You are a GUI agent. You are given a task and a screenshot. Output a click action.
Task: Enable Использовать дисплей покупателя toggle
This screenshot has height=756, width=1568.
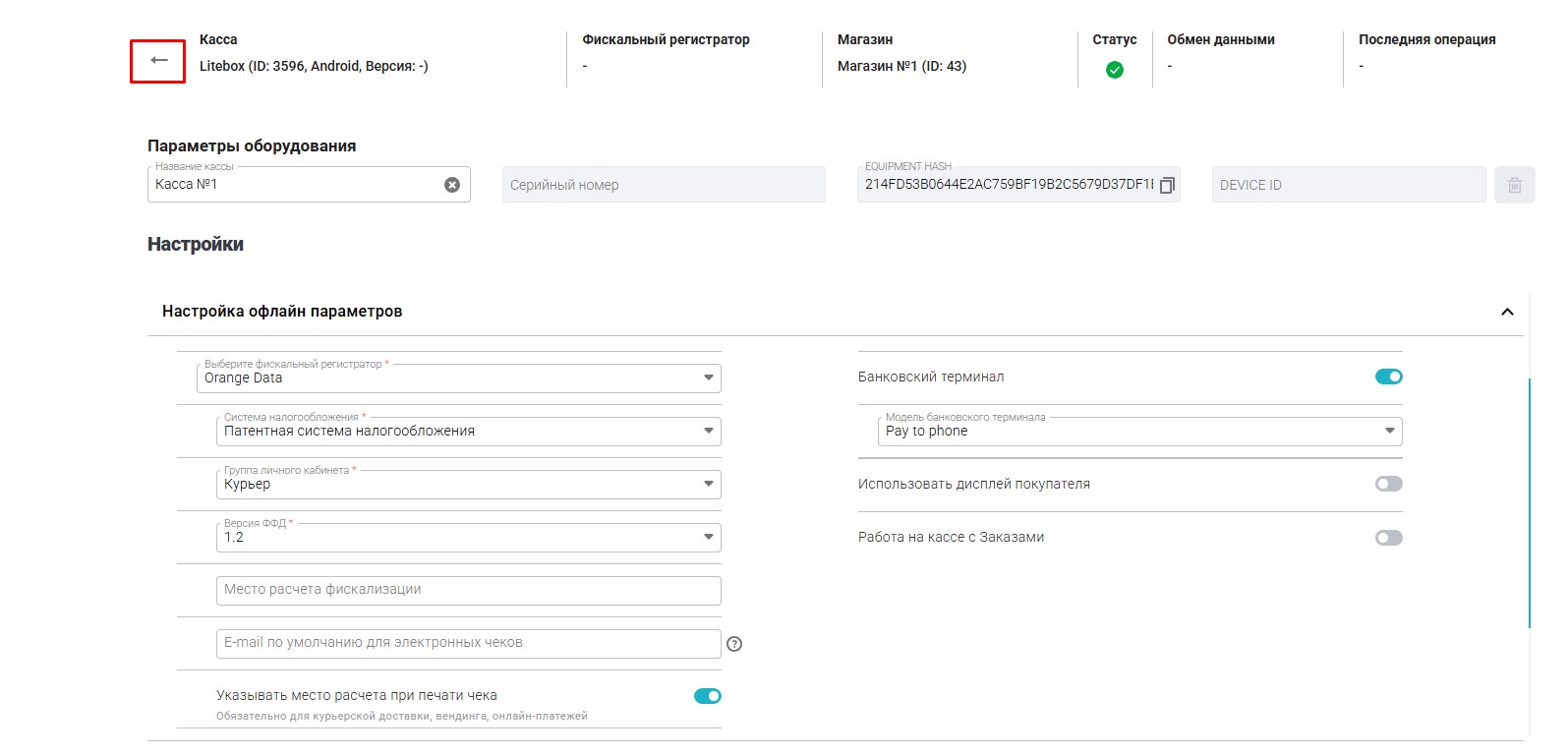click(x=1388, y=484)
